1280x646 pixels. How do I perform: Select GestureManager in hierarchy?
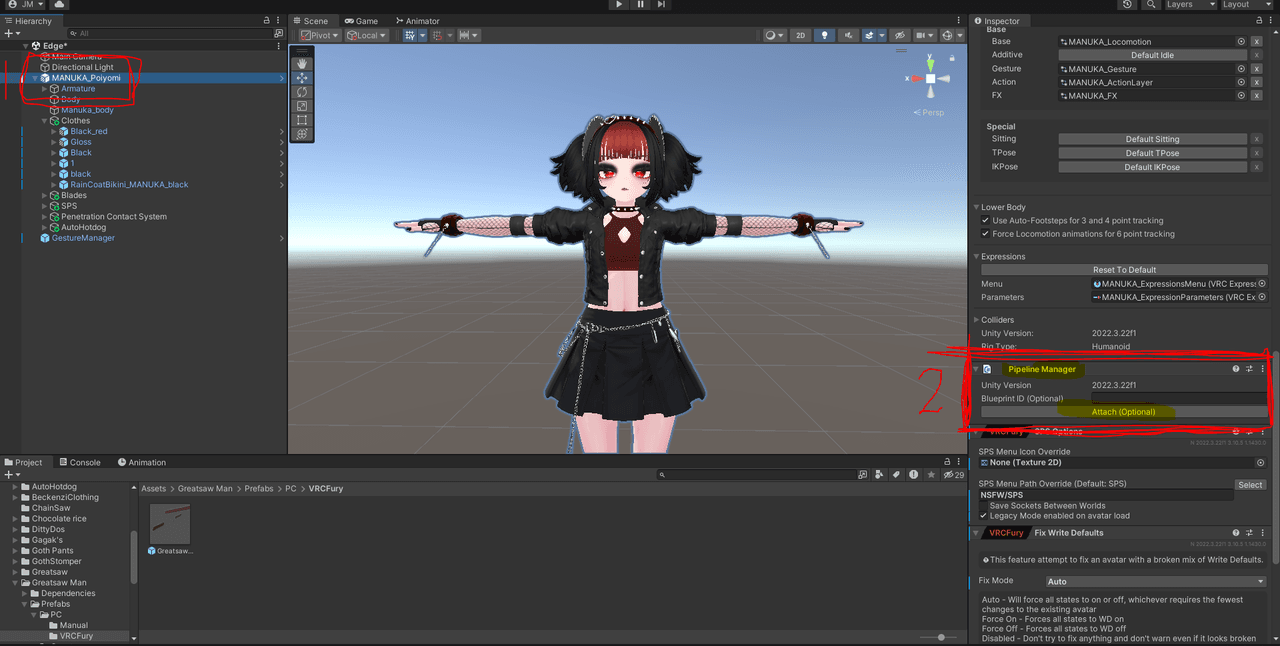(83, 238)
